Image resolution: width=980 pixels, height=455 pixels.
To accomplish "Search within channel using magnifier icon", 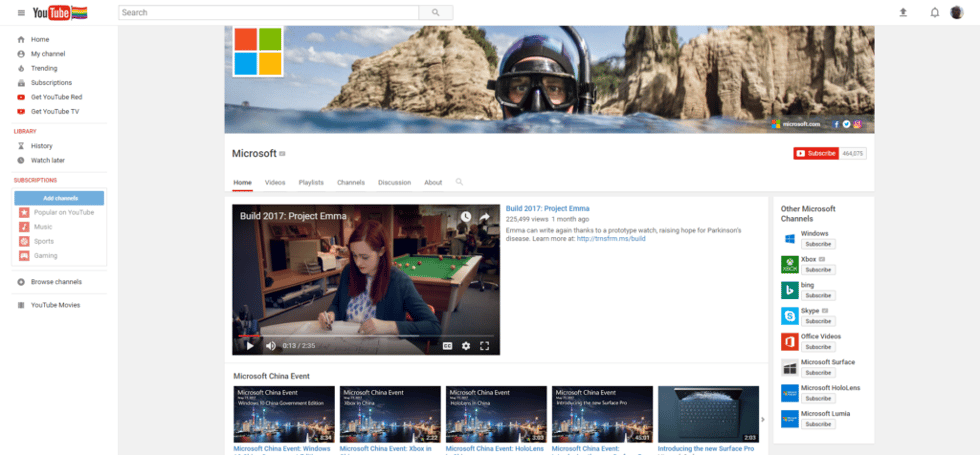I will tap(459, 182).
